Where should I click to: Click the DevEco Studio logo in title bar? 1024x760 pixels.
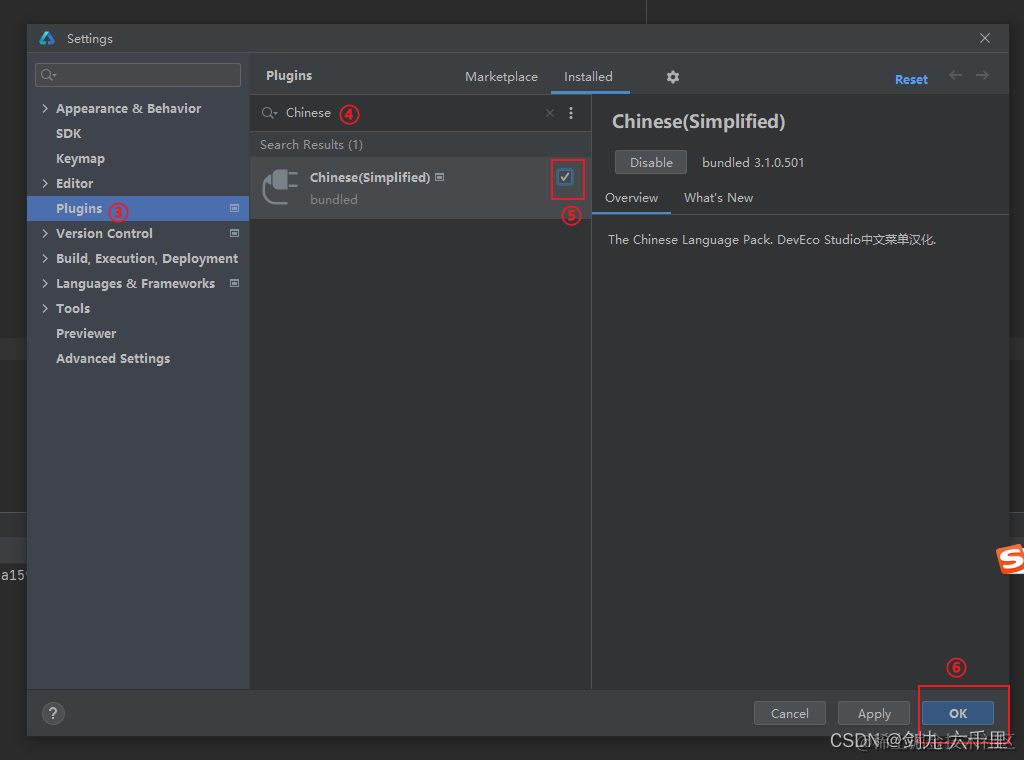pyautogui.click(x=47, y=39)
